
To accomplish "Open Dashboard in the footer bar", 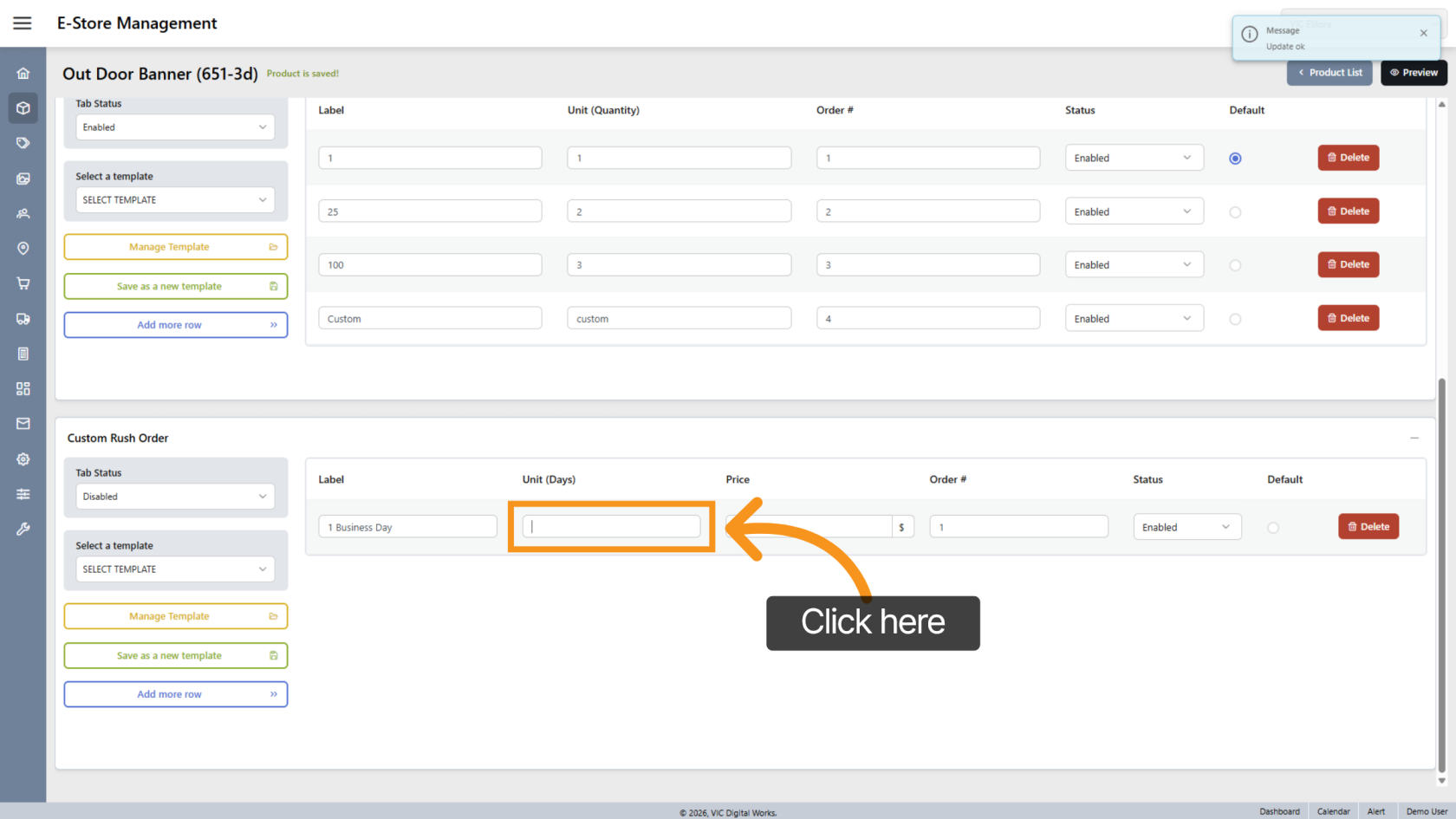I will [x=1279, y=811].
